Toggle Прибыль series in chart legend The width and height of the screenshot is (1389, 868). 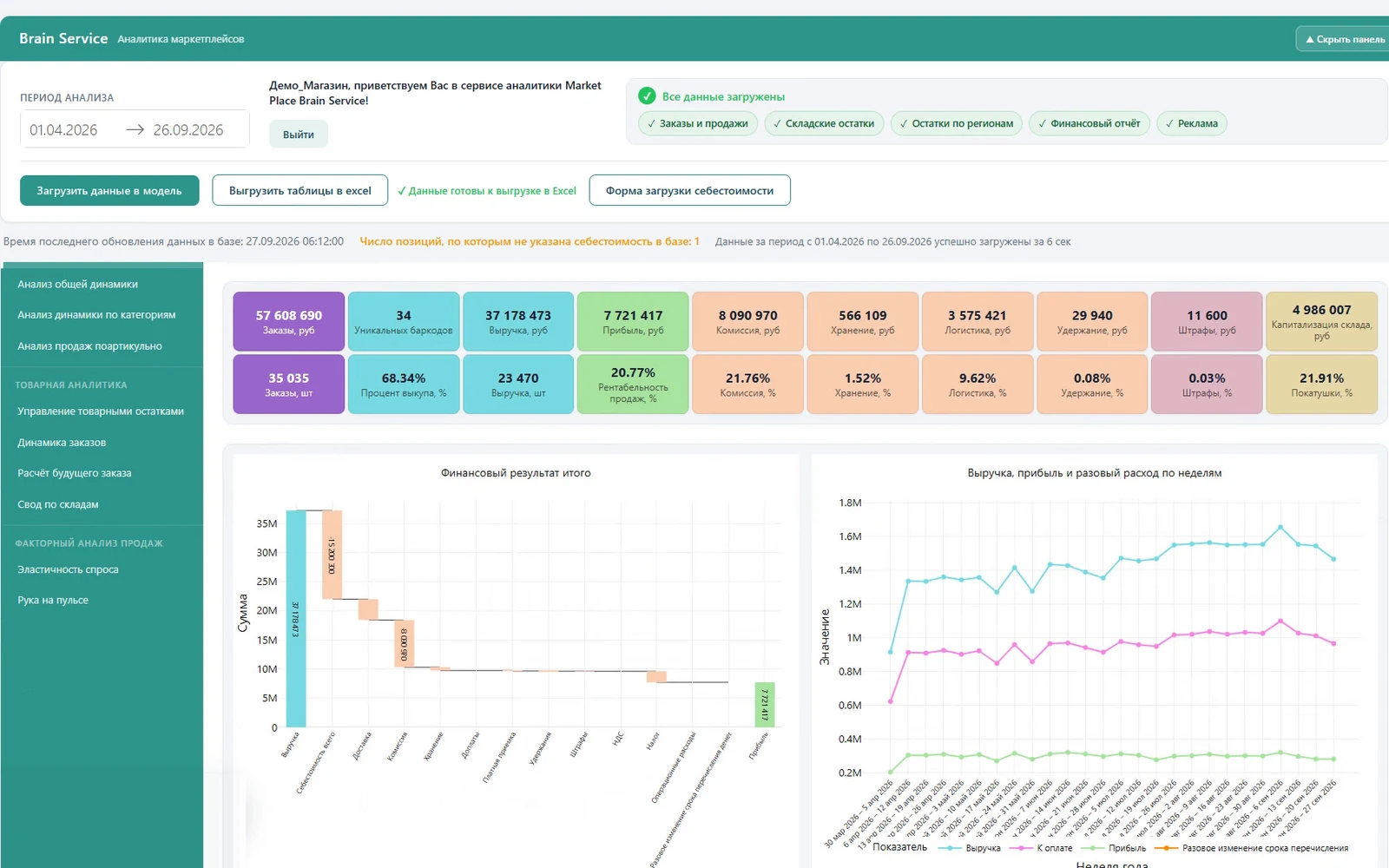coord(1114,848)
